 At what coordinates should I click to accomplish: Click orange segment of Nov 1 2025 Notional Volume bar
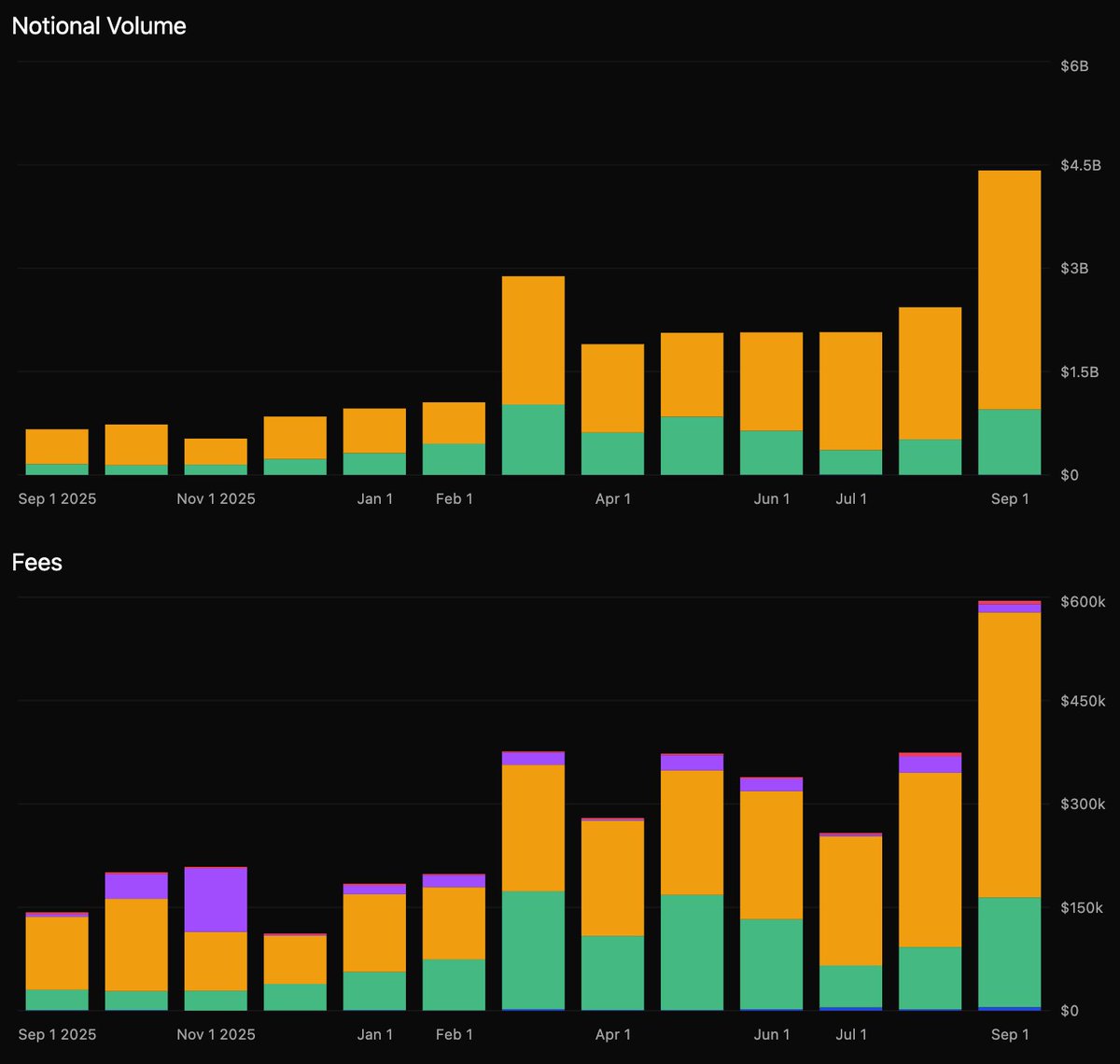click(x=216, y=452)
